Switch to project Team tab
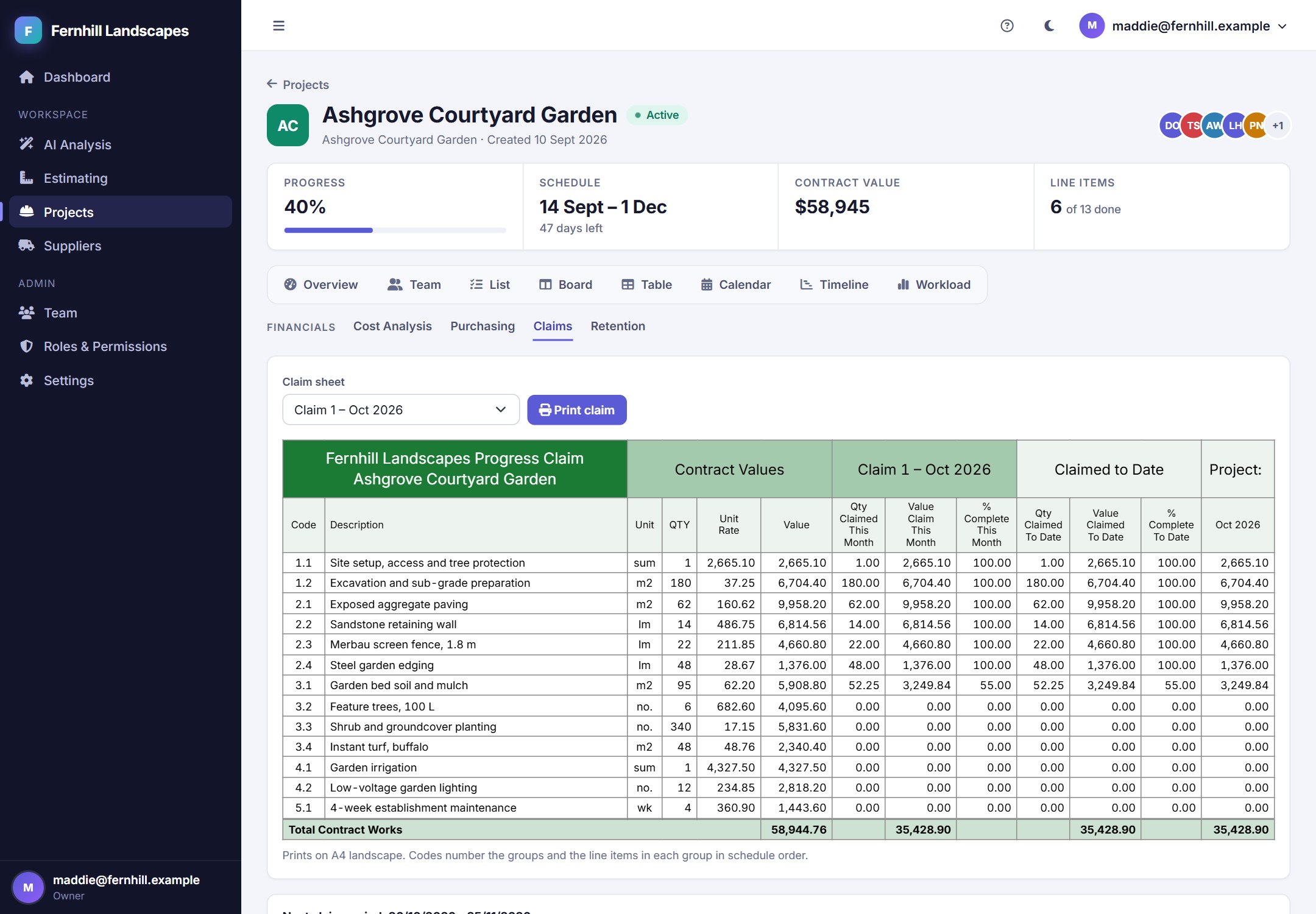This screenshot has width=1316, height=914. coord(414,285)
